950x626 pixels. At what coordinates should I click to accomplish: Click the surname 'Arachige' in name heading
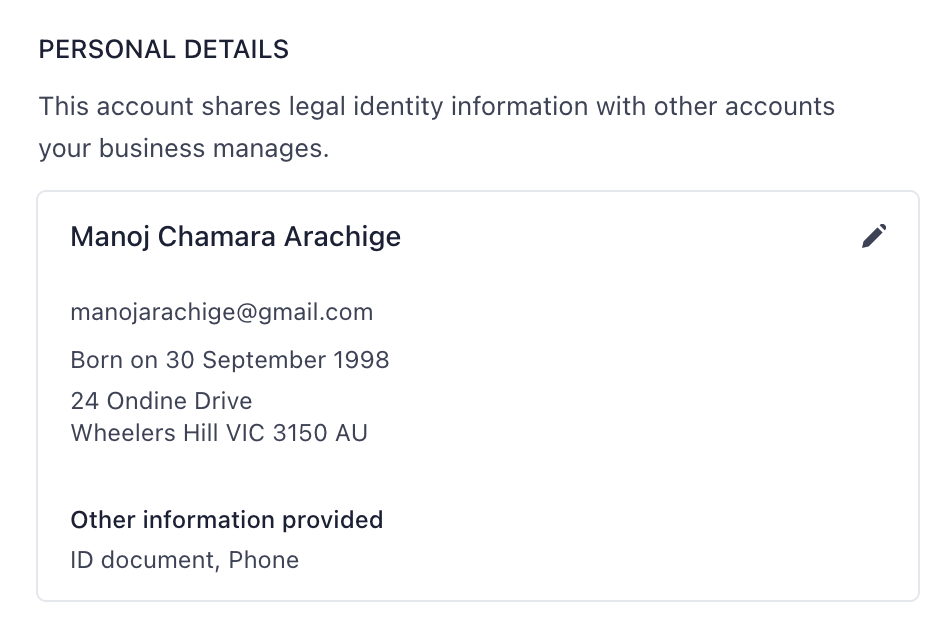[x=342, y=237]
